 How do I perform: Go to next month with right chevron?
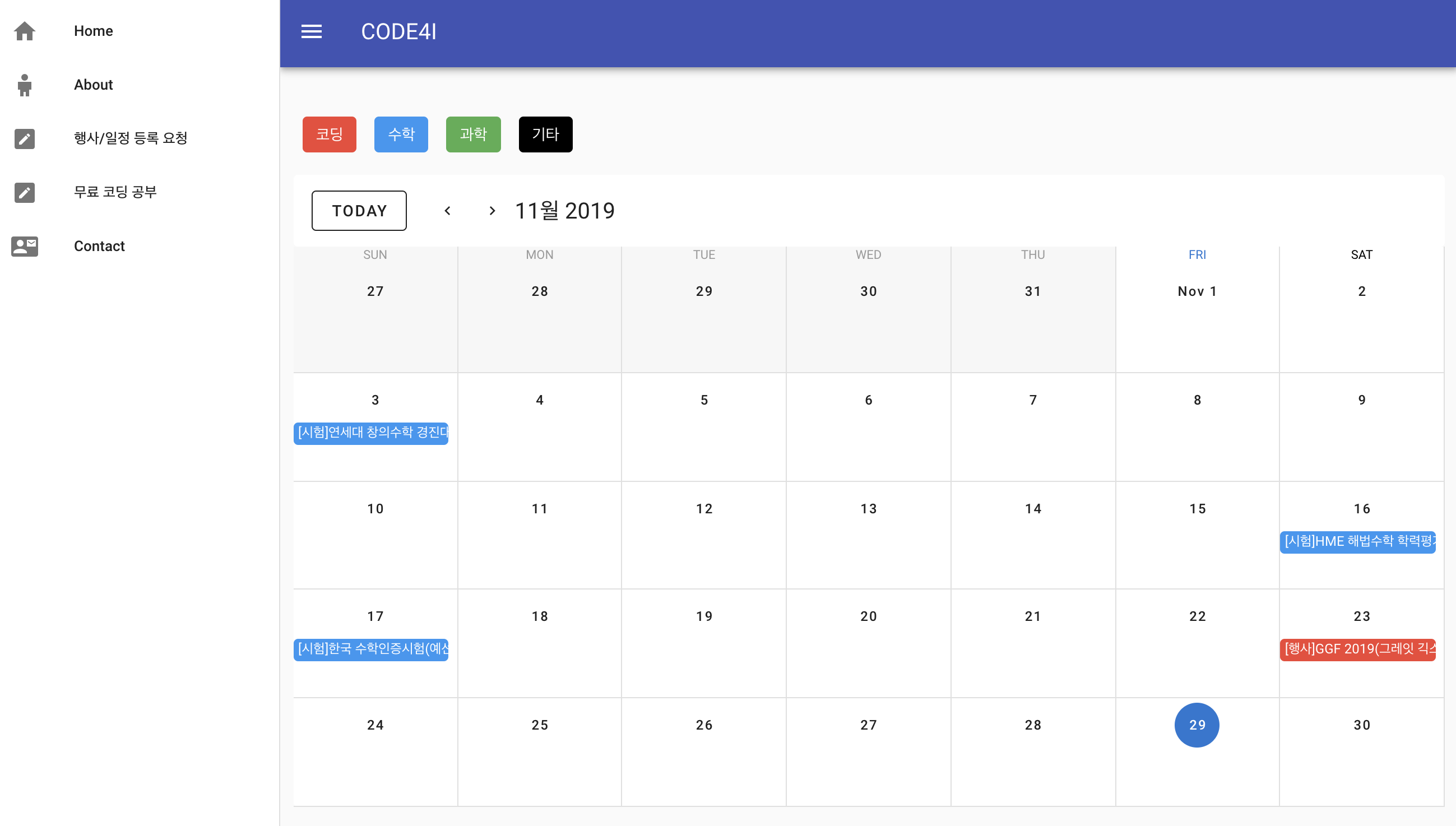pos(491,211)
